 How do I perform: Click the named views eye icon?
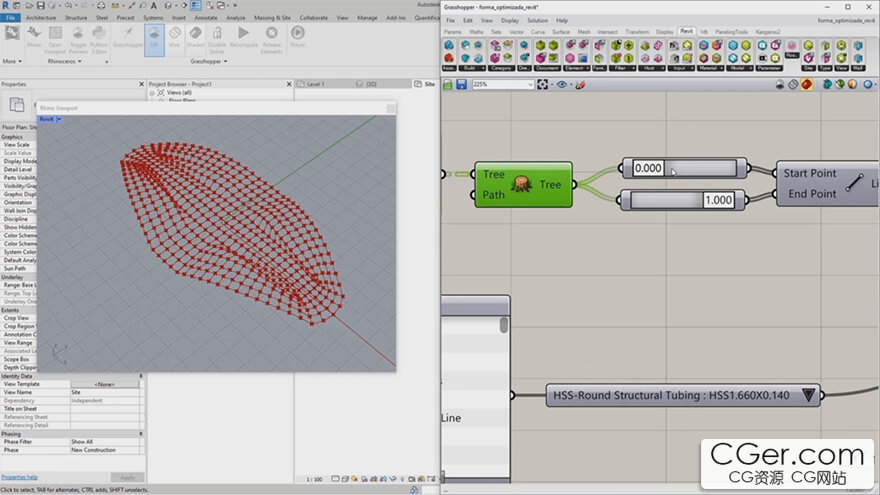click(561, 84)
